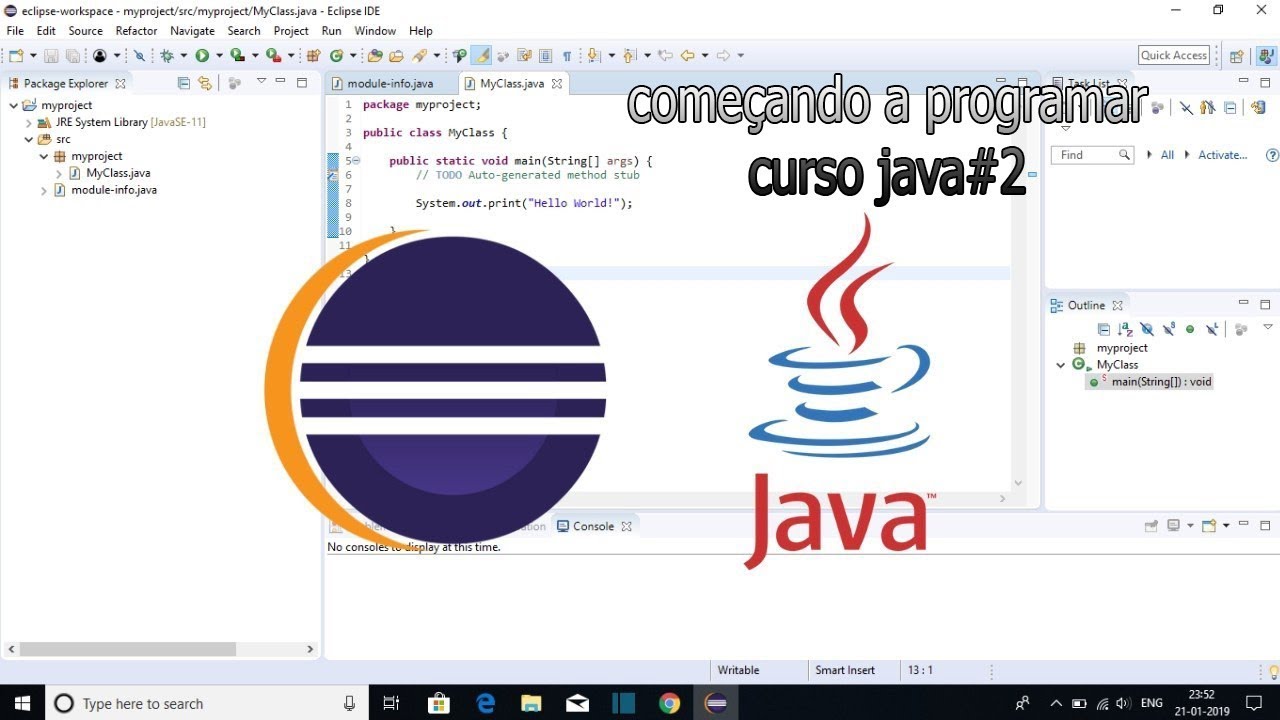The height and width of the screenshot is (720, 1280).
Task: Open Debug button dropdown arrow
Action: click(183, 56)
